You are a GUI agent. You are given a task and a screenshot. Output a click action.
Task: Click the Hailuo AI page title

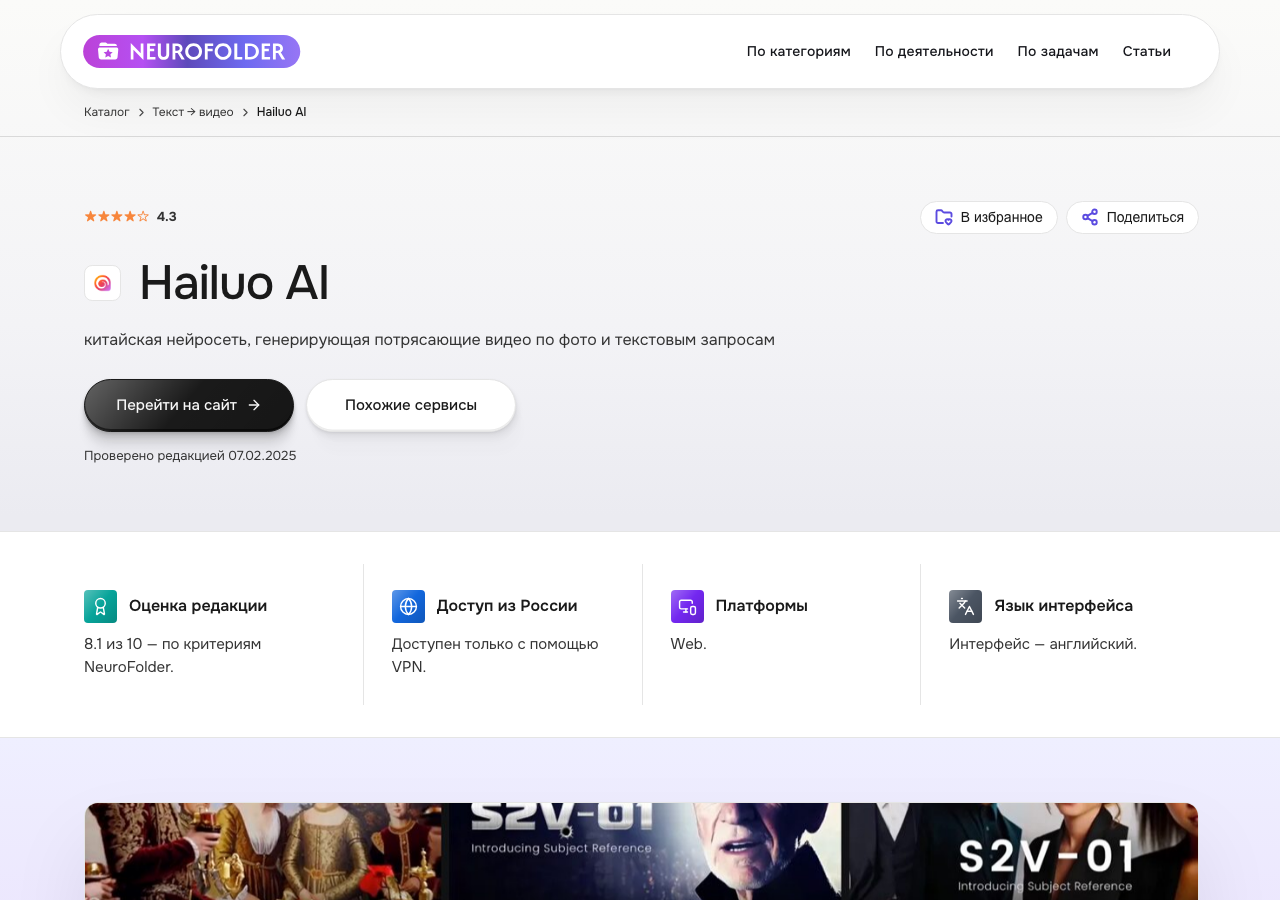point(234,283)
